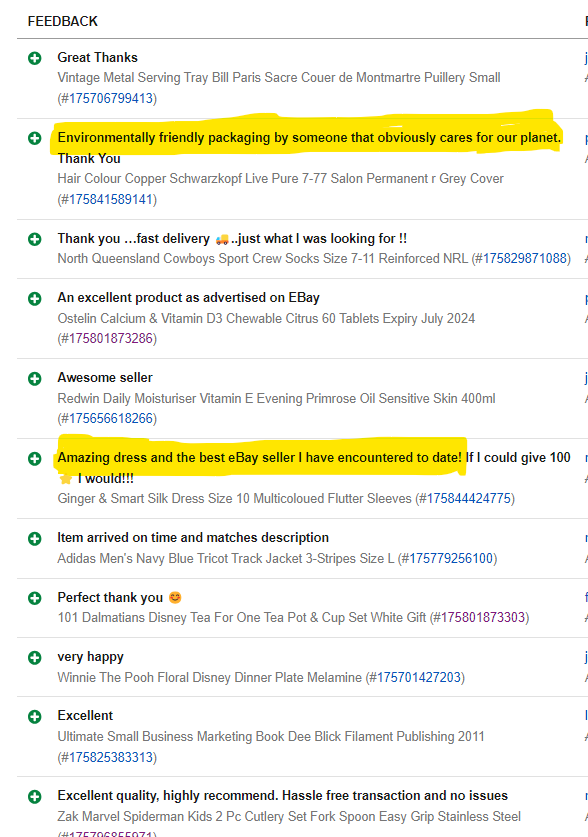Select 'Thank you ...fast delivery' comment text
This screenshot has height=837, width=588.
pyautogui.click(x=232, y=239)
